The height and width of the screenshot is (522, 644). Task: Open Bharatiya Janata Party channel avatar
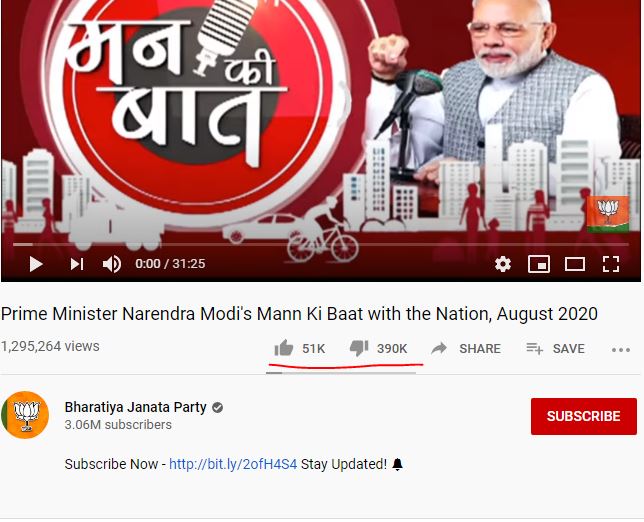(x=25, y=415)
